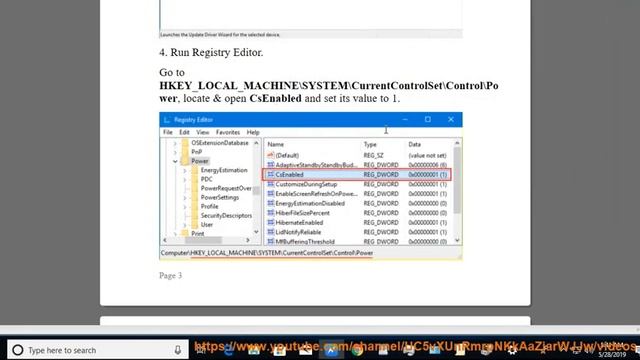Select the PowerSettings key label
Image resolution: width=640 pixels, height=360 pixels.
pos(220,197)
